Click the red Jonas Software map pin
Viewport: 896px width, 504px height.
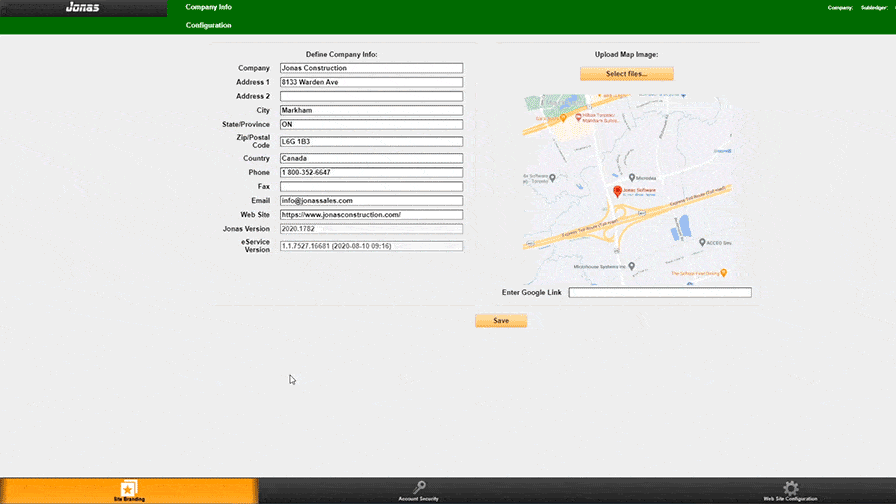617,191
